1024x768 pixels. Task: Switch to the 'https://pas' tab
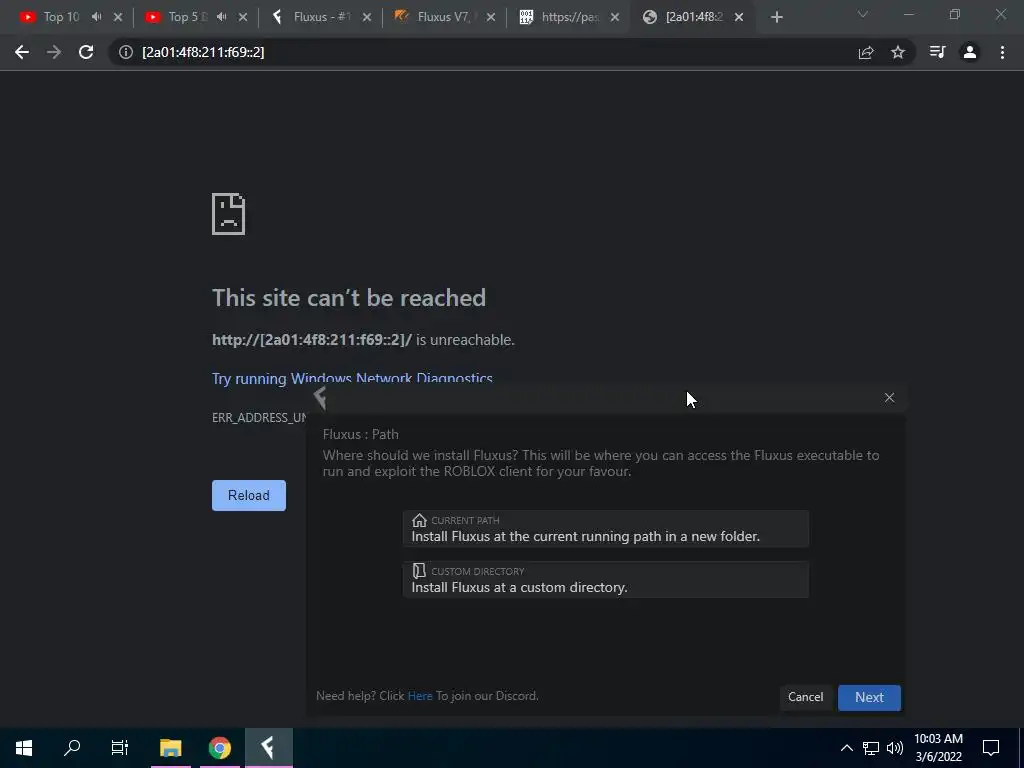point(568,17)
